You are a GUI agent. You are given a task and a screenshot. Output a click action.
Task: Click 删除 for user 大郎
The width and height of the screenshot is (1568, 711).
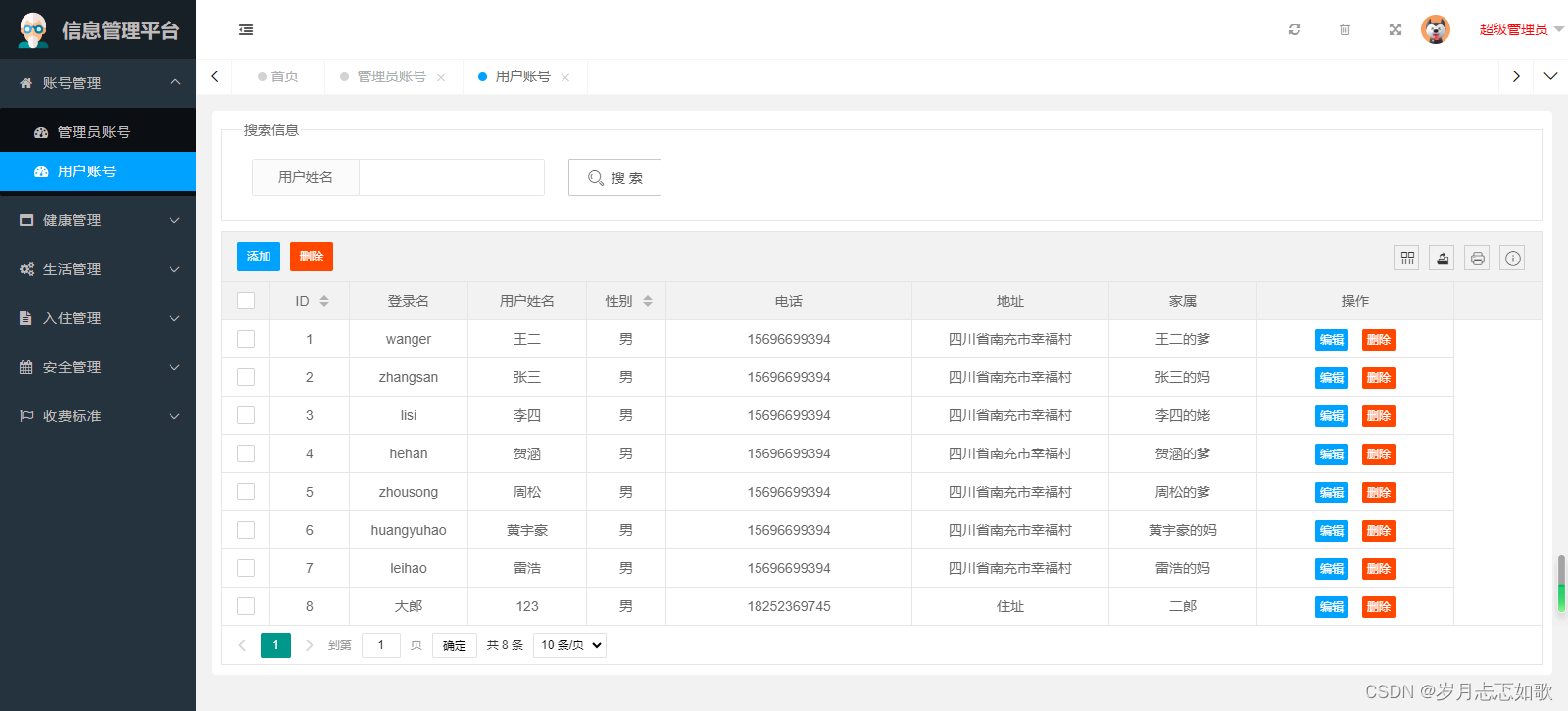(x=1379, y=607)
